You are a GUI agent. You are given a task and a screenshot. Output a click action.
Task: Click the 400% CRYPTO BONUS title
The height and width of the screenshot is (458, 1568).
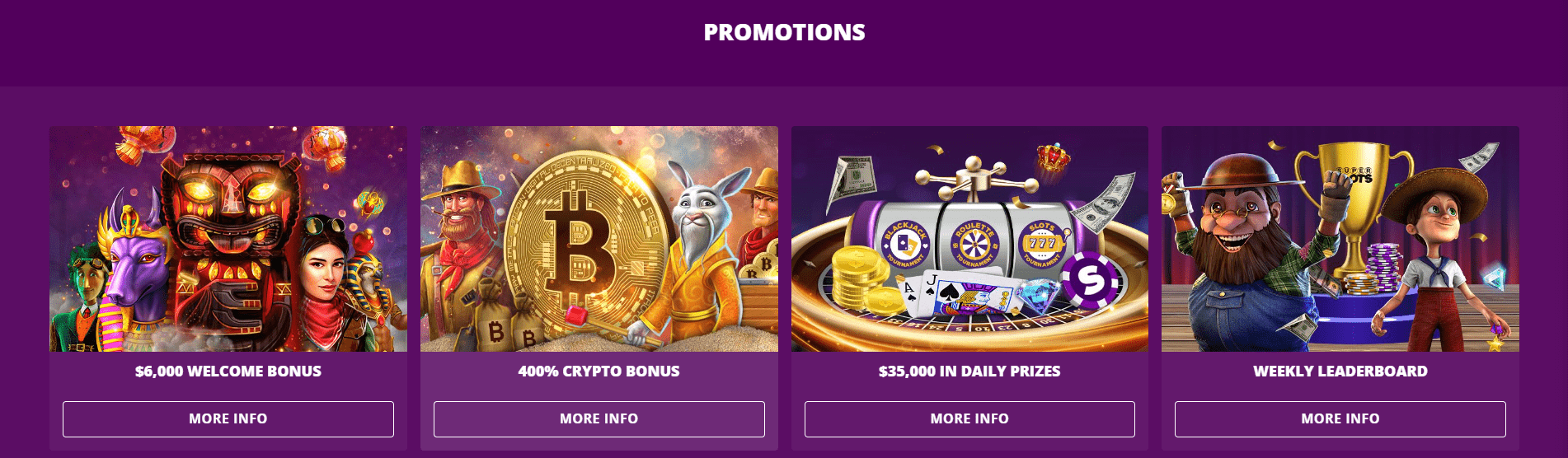click(599, 372)
